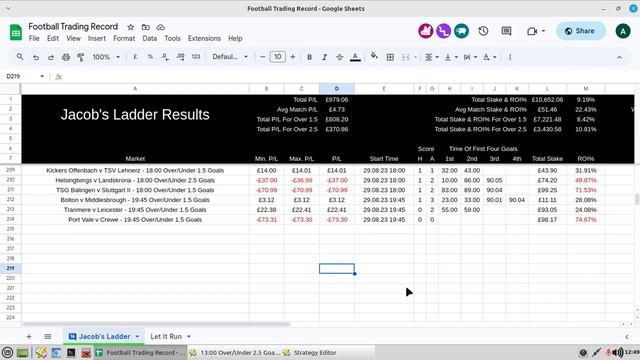Open the all sheets list

pyautogui.click(x=48, y=336)
